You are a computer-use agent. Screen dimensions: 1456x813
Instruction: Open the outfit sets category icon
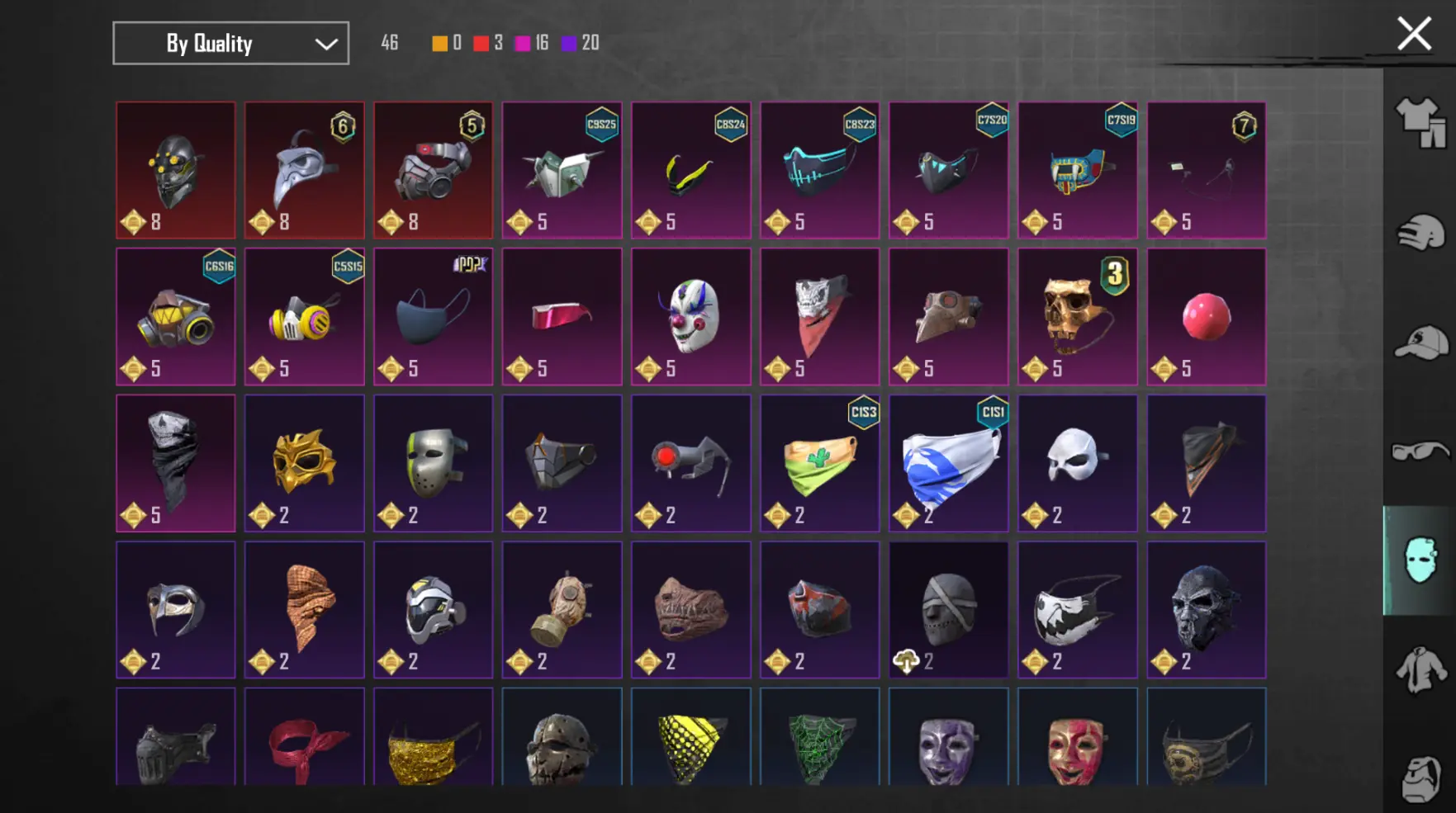[1420, 122]
